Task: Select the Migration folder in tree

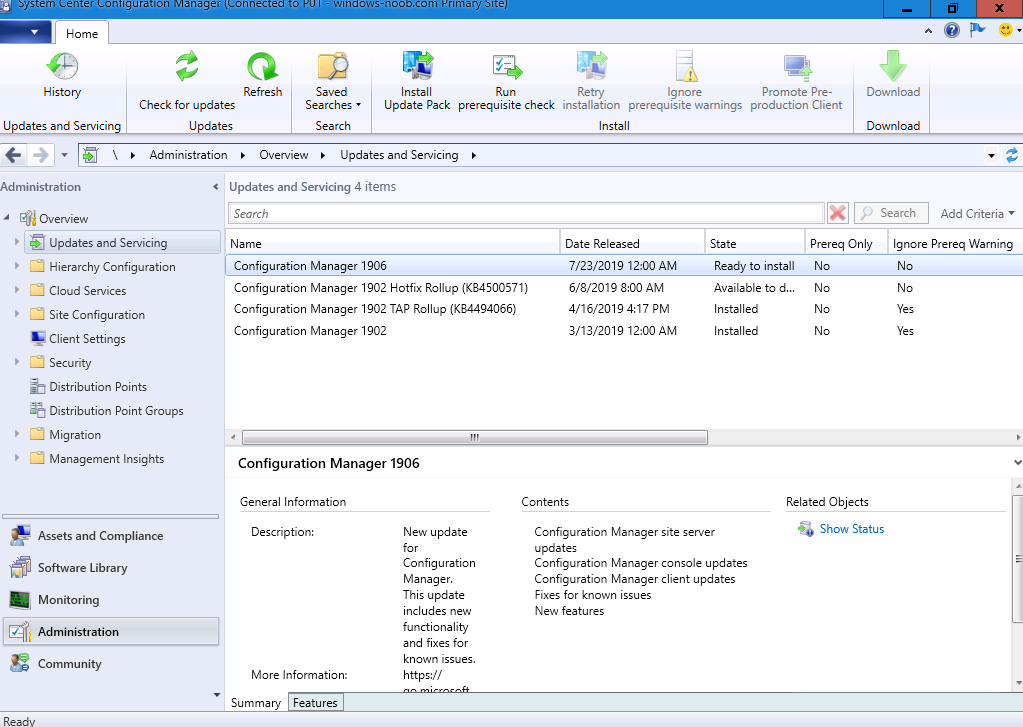Action: pos(74,435)
